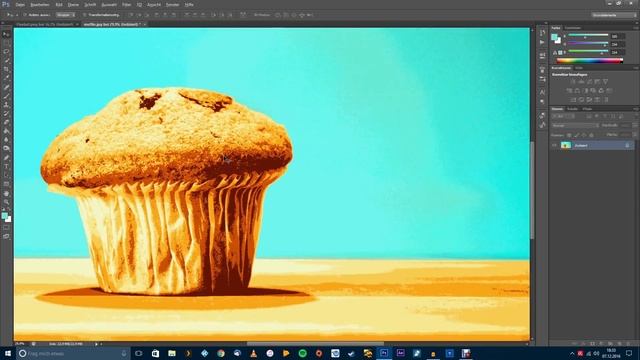Hide the Hintergrund layer via its eye icon
The image size is (640, 360).
pyautogui.click(x=554, y=145)
